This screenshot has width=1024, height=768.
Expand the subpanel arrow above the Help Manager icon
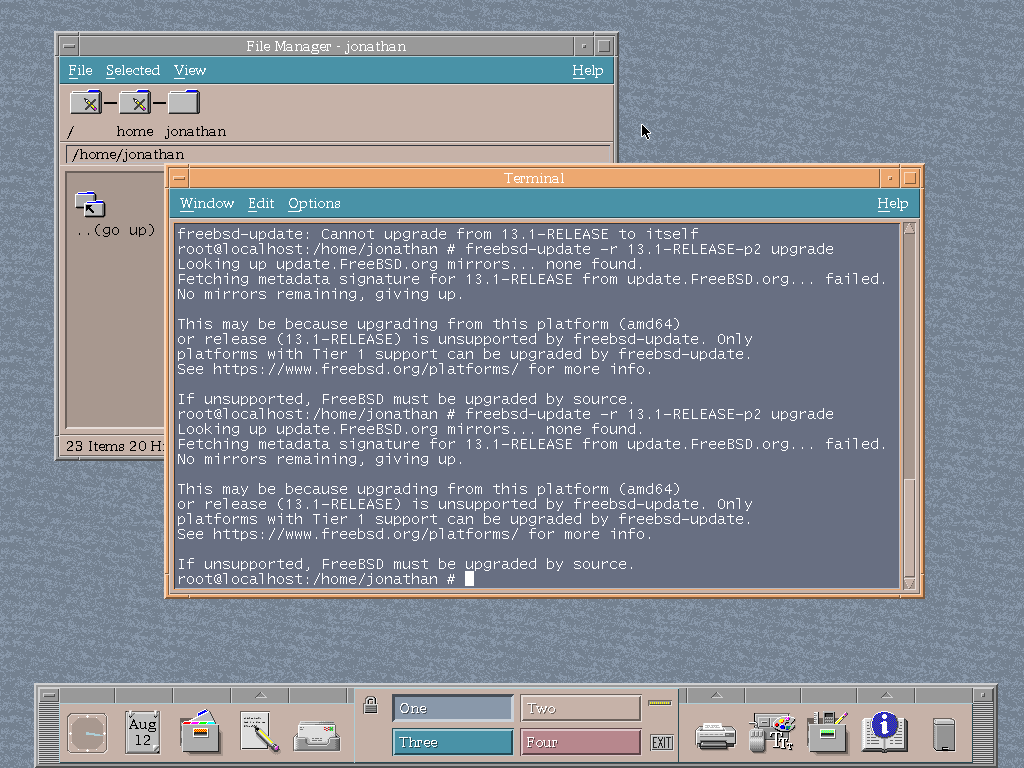884,695
